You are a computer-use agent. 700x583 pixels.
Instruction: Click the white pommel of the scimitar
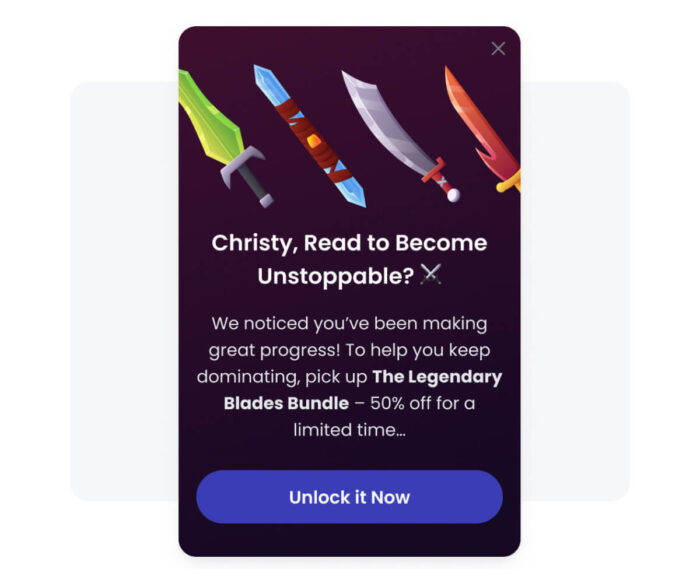453,195
